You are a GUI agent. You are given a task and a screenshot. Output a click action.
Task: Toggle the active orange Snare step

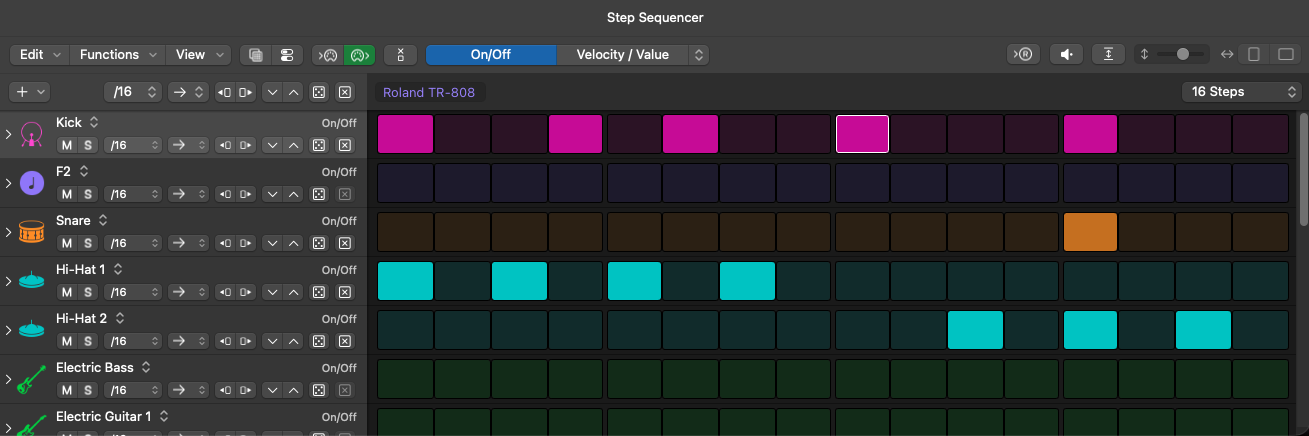(1090, 232)
